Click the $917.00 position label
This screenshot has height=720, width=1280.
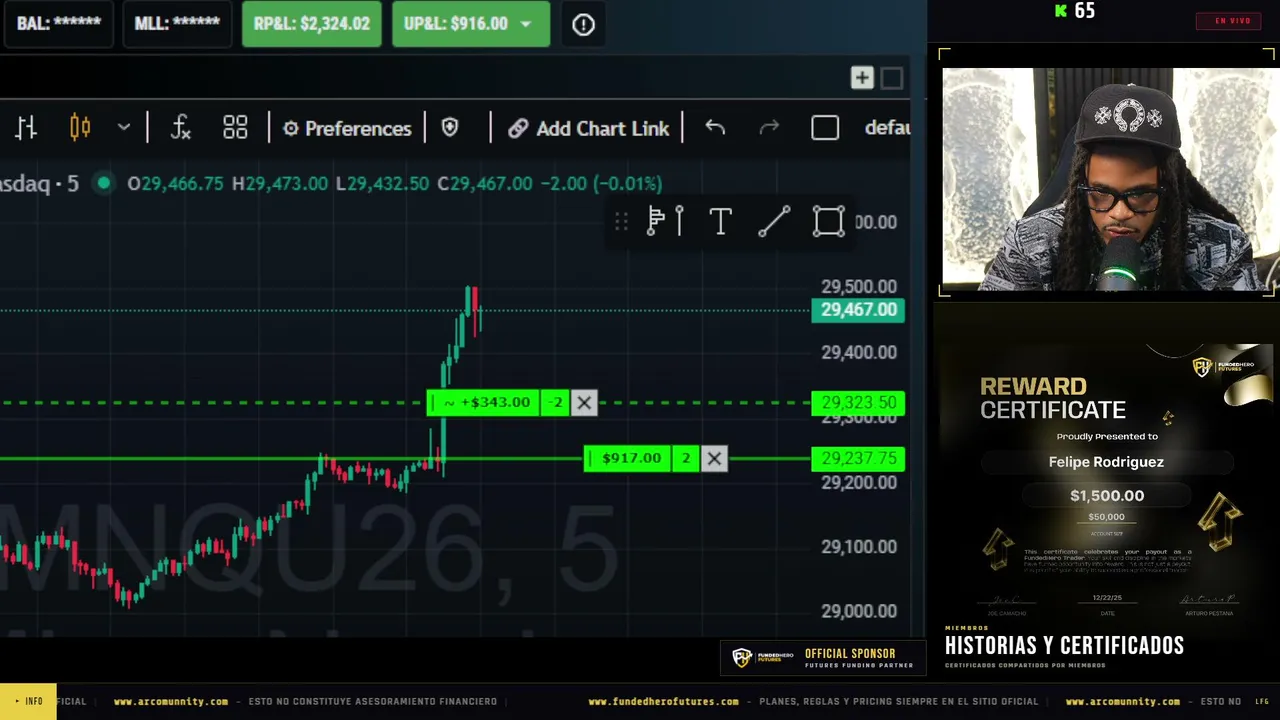626,458
